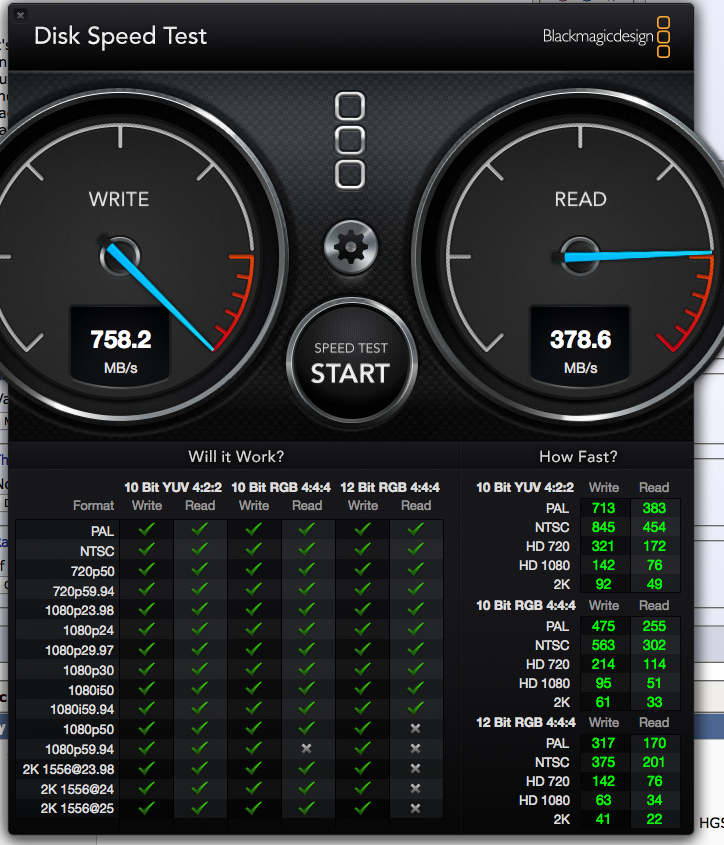
Task: Click the Blackmagicdesign logo
Action: pyautogui.click(x=606, y=37)
